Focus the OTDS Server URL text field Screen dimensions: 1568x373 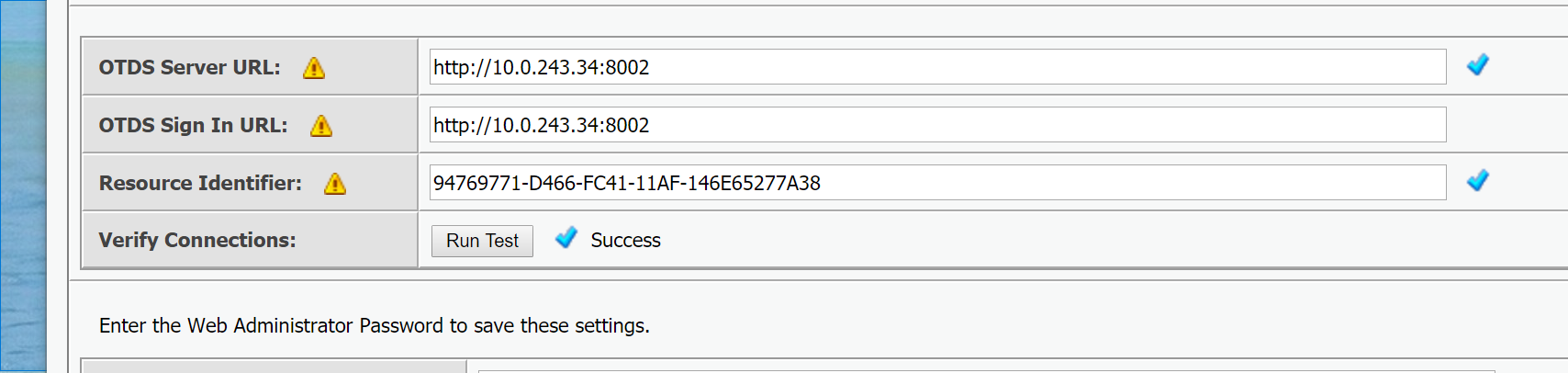click(936, 67)
